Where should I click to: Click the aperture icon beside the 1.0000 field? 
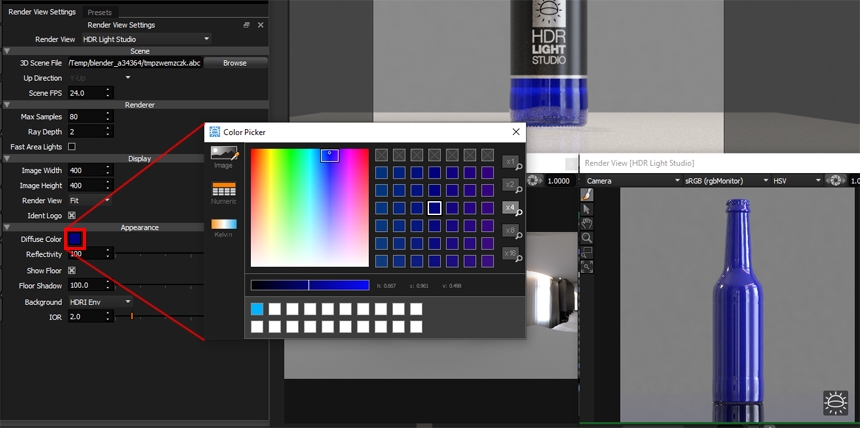click(x=536, y=181)
